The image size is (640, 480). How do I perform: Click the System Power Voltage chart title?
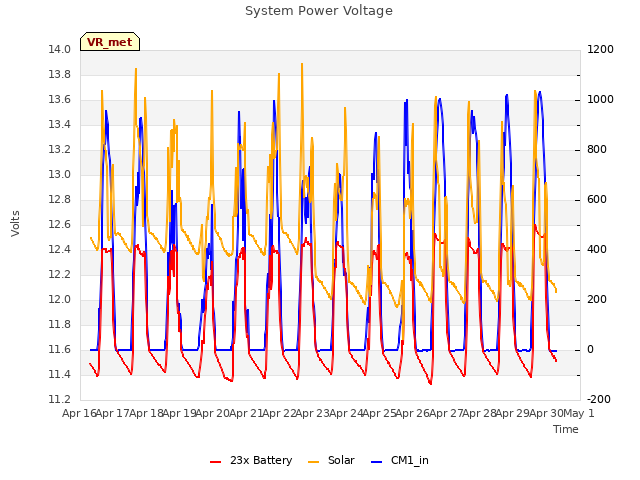click(x=319, y=11)
